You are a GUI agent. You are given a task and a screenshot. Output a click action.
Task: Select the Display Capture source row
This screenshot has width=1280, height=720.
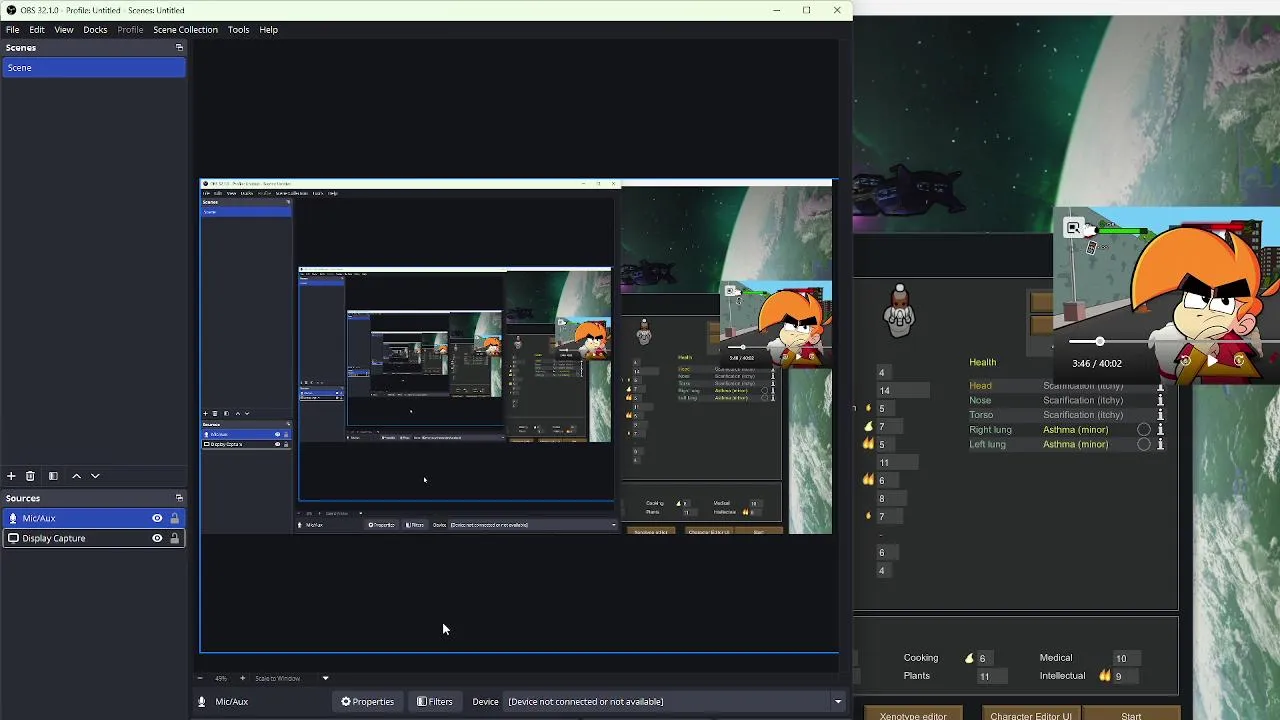pos(93,538)
